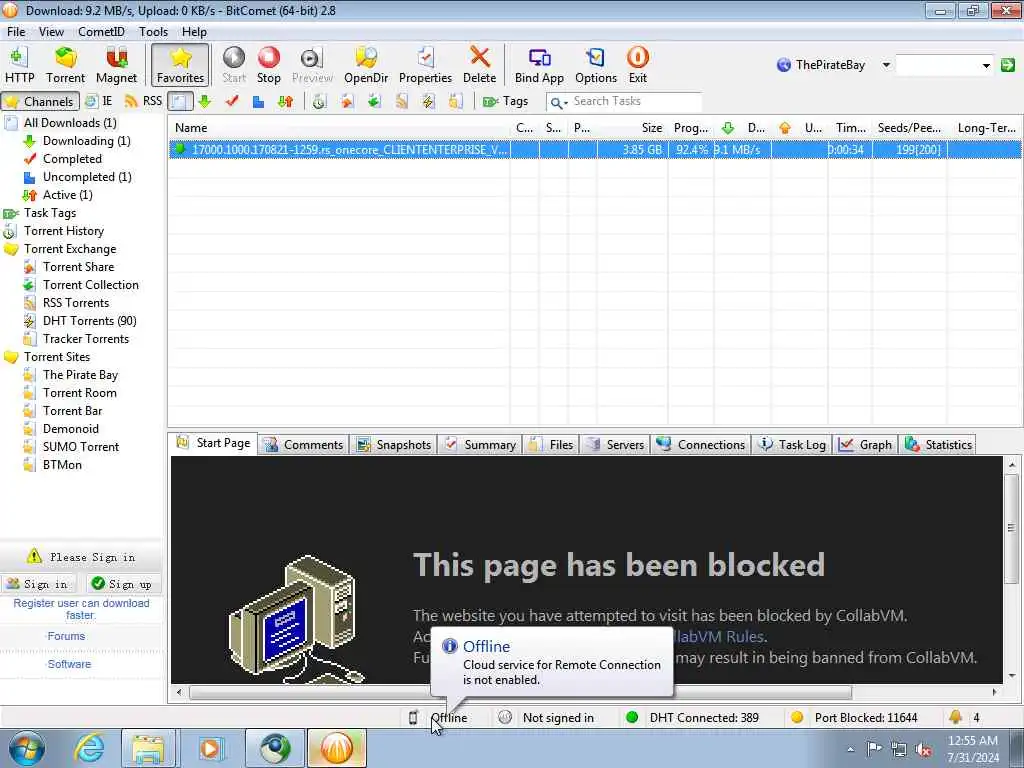Toggle the blue Uncompleted filter icon
The height and width of the screenshot is (768, 1024).
click(x=259, y=101)
